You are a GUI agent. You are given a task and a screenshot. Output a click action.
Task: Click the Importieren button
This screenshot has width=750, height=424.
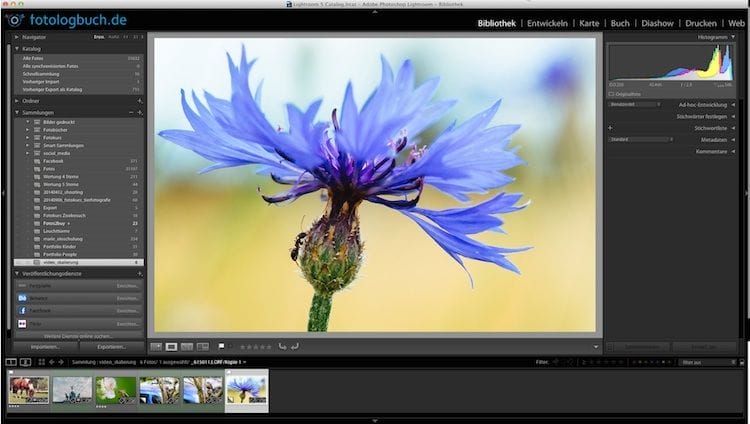[x=45, y=346]
